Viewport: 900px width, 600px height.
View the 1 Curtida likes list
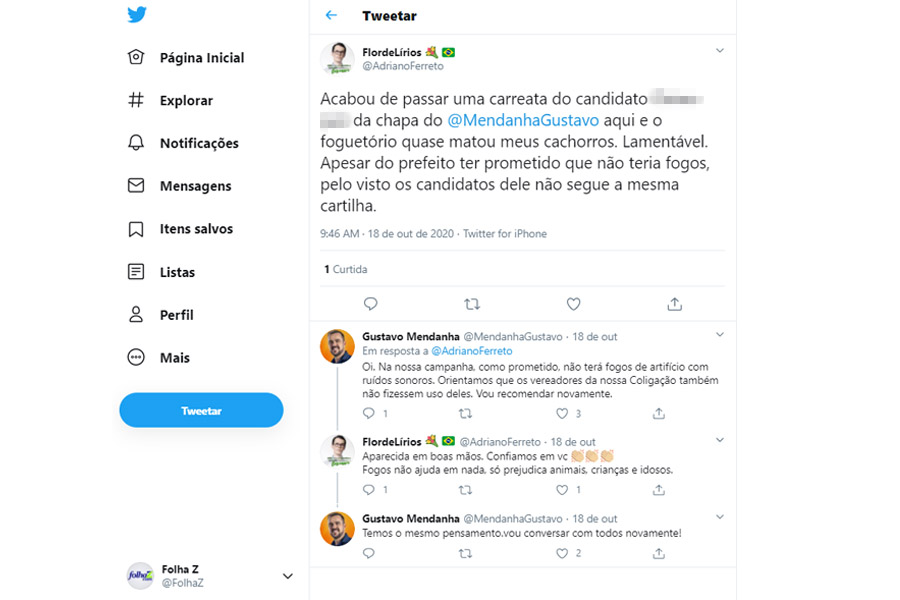click(x=346, y=269)
